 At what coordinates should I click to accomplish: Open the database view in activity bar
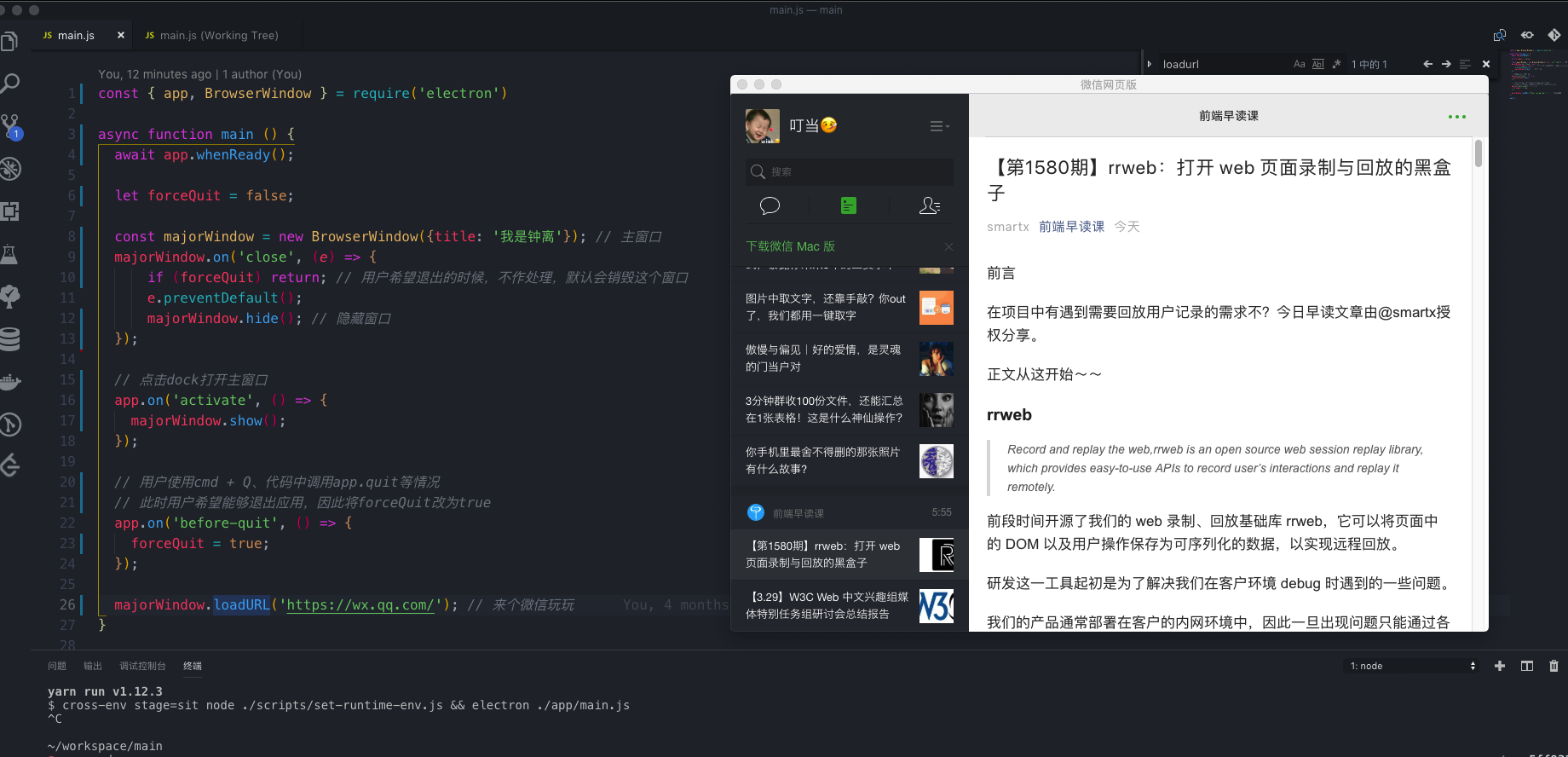click(9, 339)
